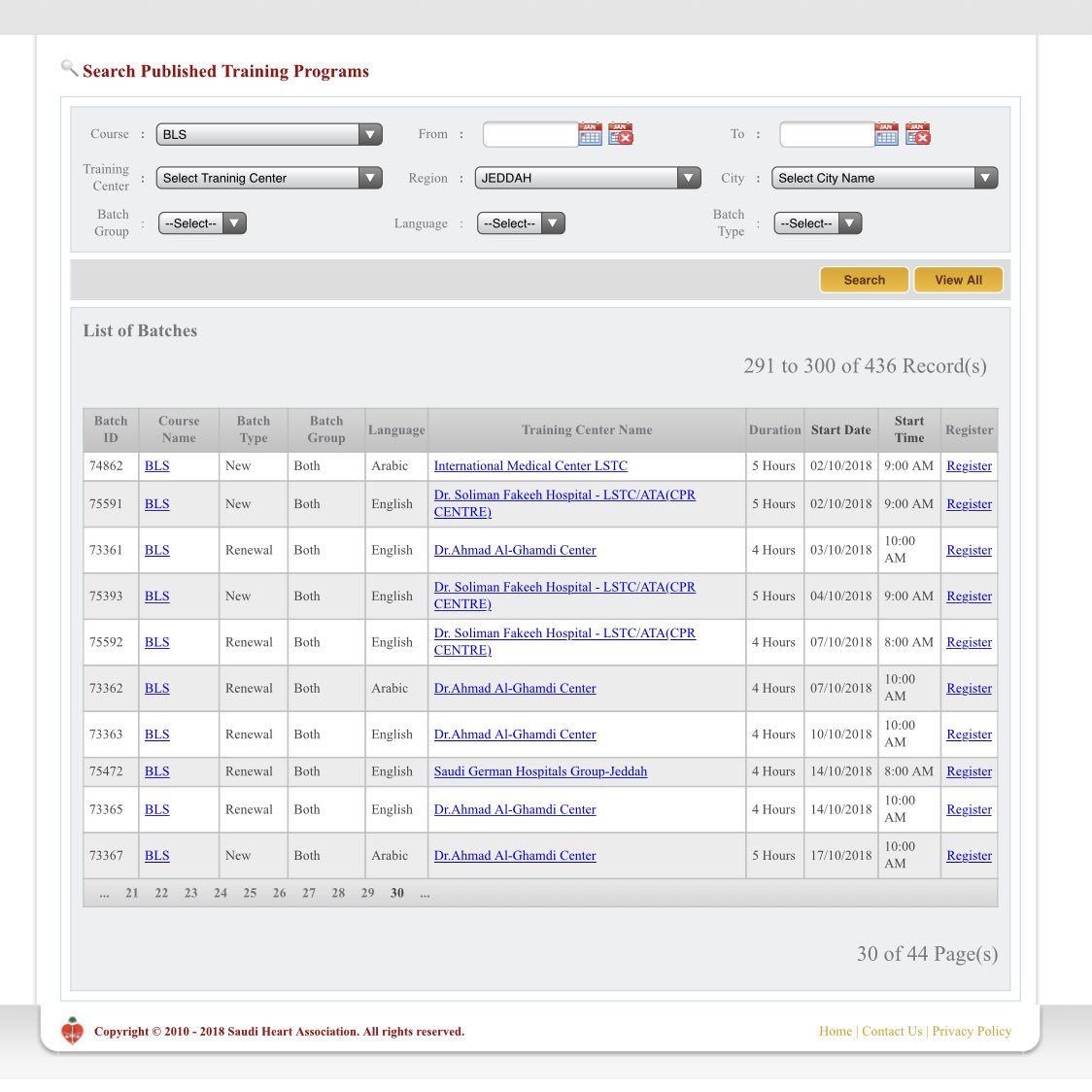Register for batch 75393

click(969, 597)
